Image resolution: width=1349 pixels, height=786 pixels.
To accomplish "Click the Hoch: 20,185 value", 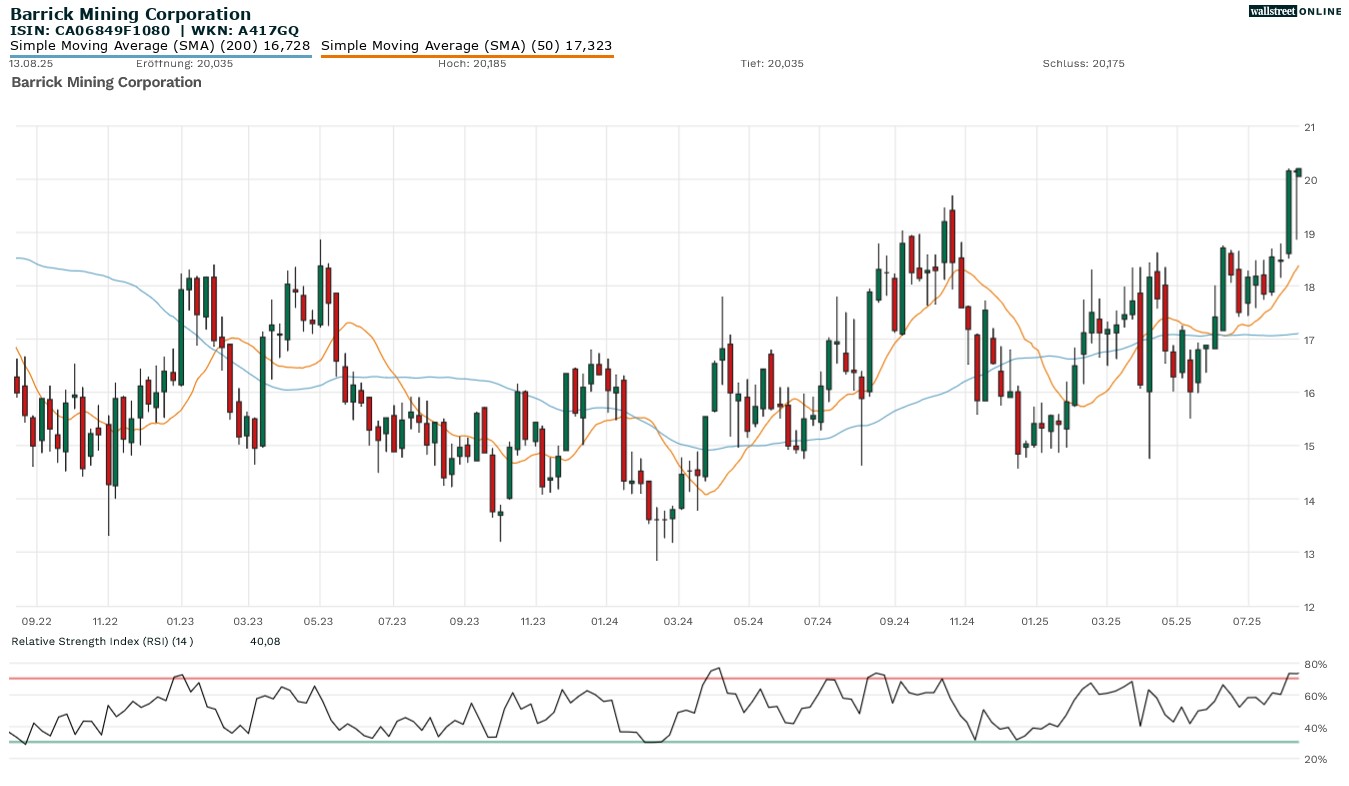I will 472,64.
